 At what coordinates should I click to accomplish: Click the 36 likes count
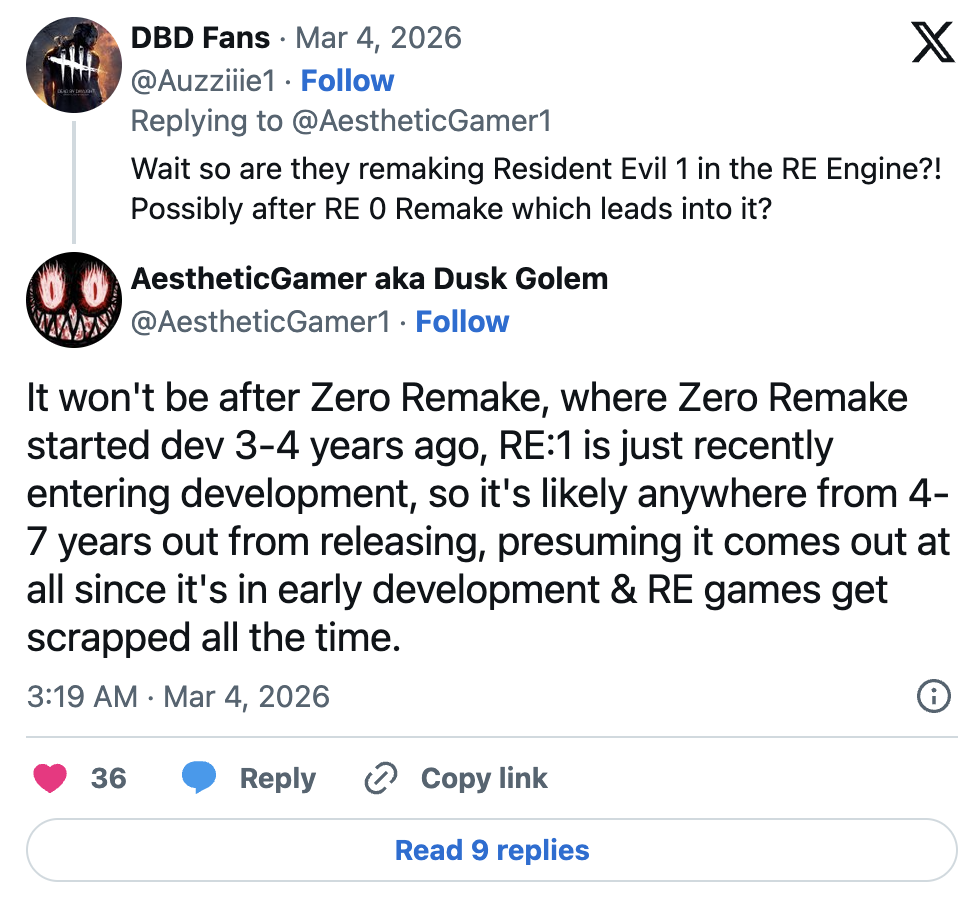108,778
